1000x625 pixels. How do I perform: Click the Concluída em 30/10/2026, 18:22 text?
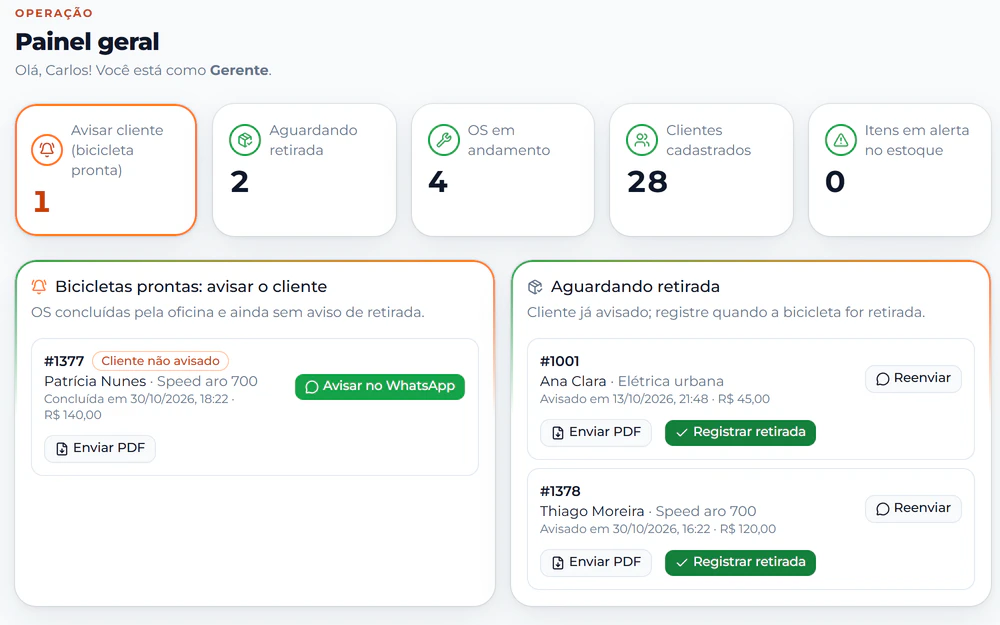tap(136, 399)
